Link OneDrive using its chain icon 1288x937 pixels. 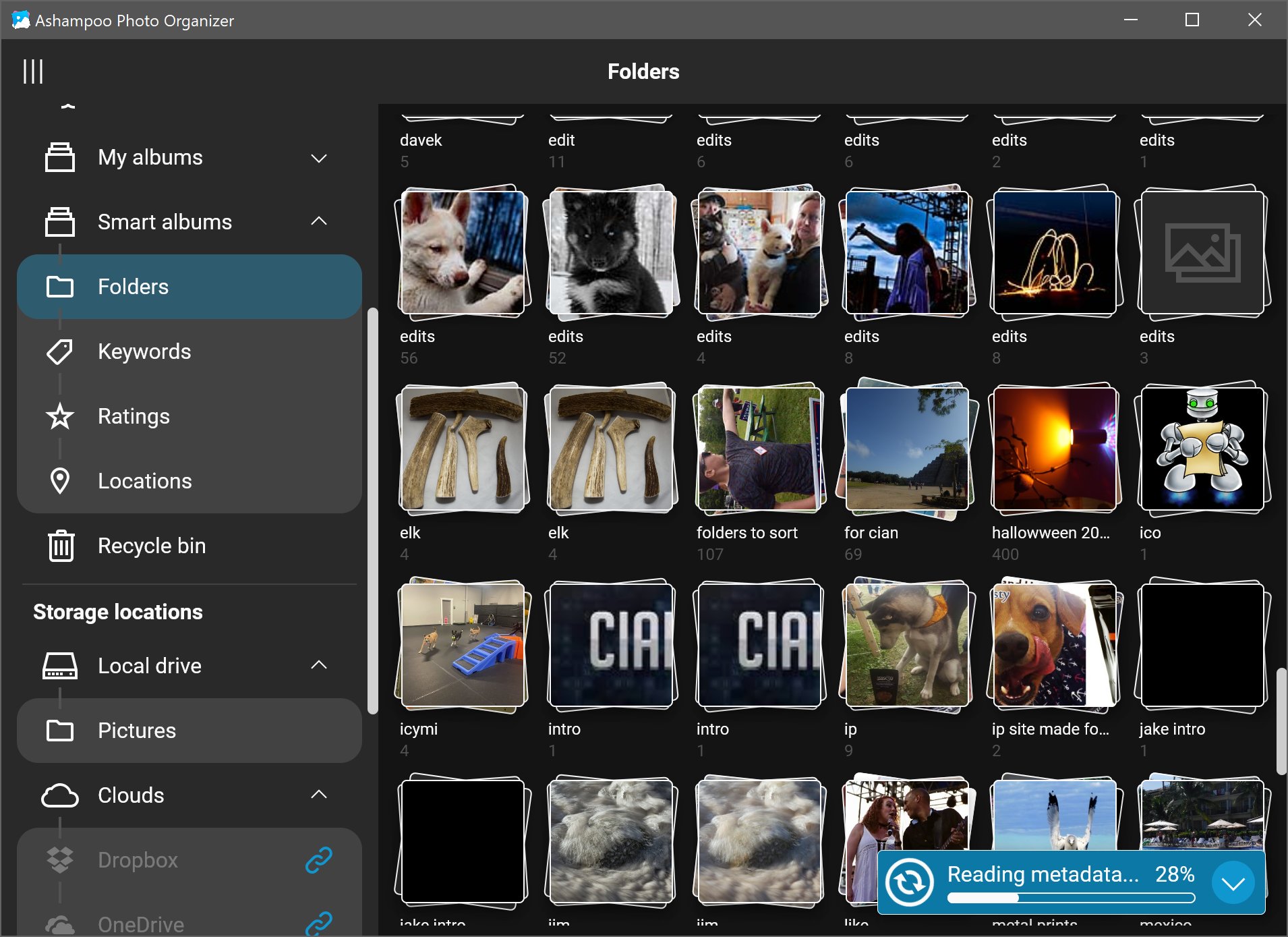(x=318, y=924)
